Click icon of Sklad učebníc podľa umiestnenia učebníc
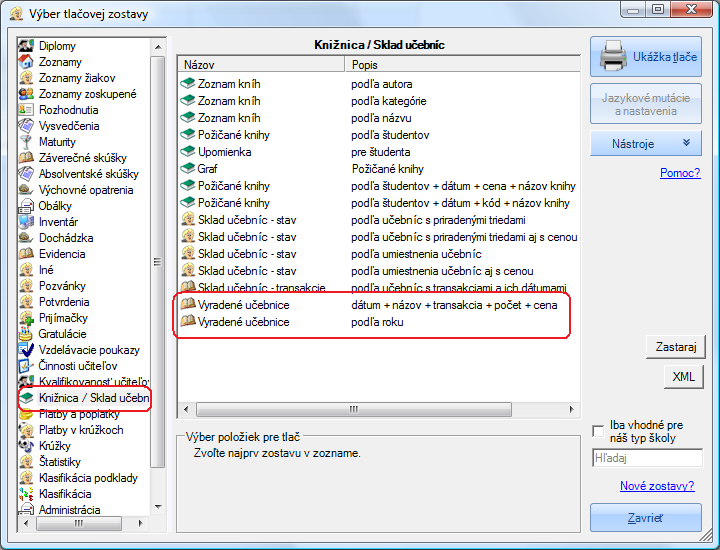 click(x=187, y=253)
